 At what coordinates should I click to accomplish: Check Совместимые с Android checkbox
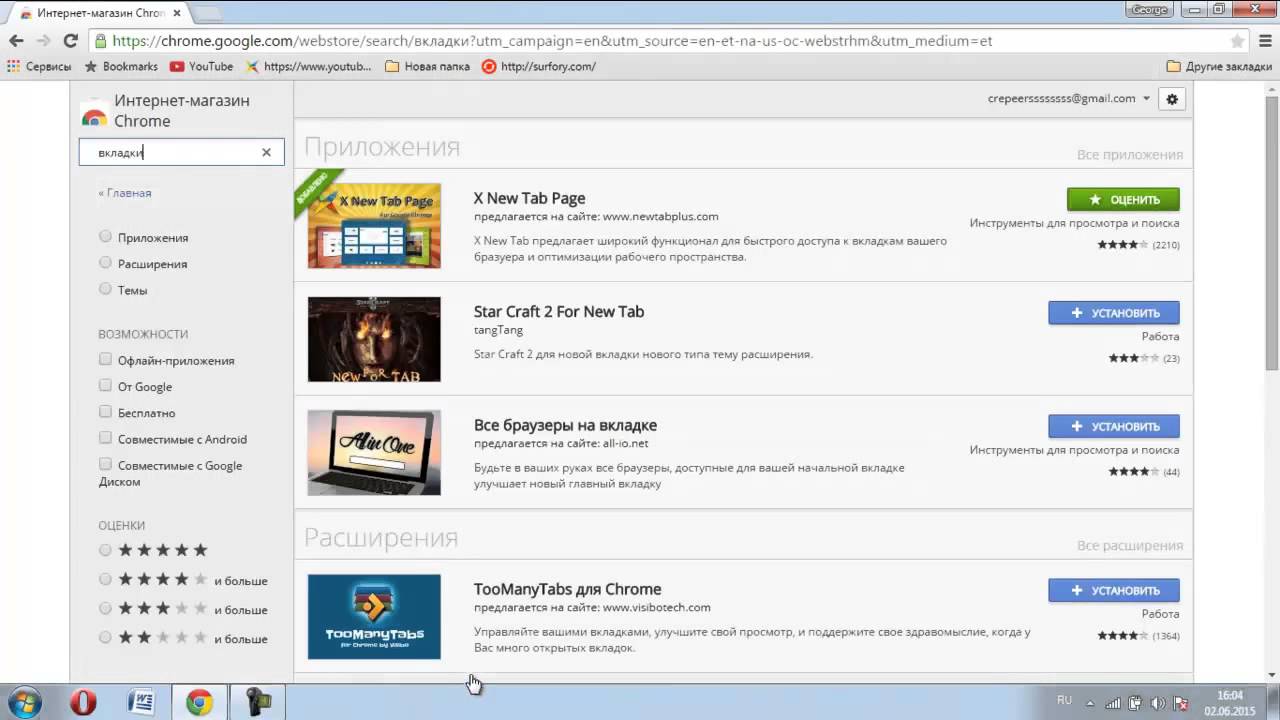(105, 438)
